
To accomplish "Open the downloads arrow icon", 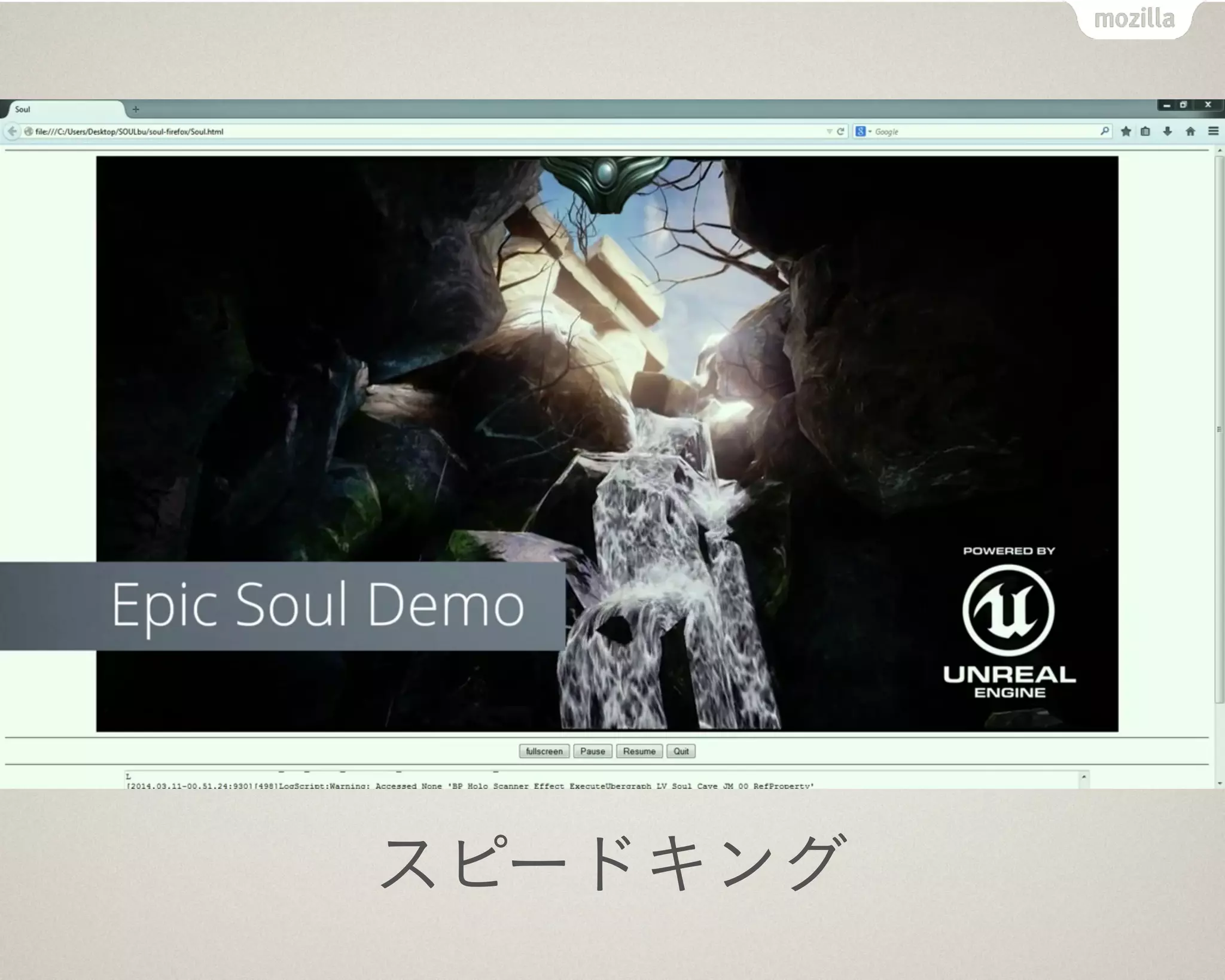I will click(x=1168, y=132).
